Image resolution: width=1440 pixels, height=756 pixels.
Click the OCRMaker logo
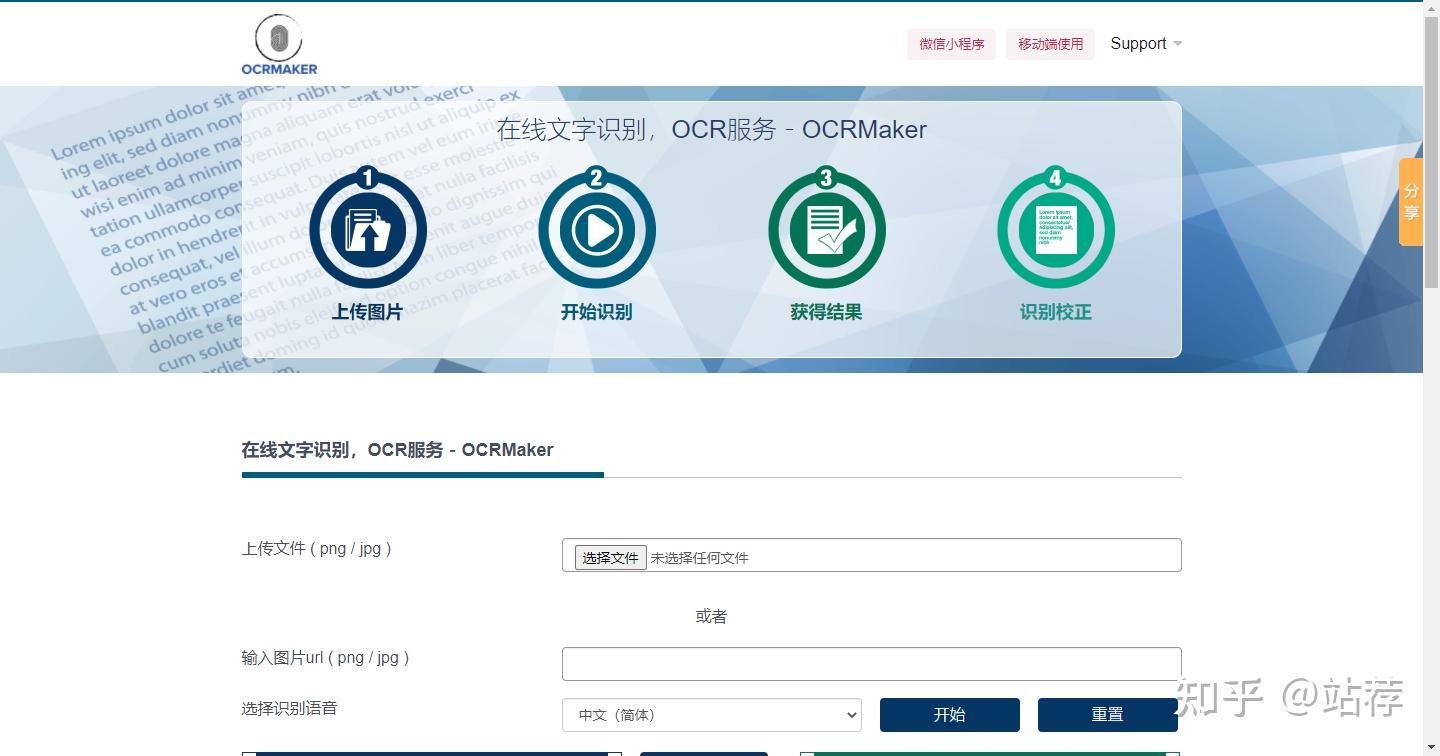pos(279,45)
